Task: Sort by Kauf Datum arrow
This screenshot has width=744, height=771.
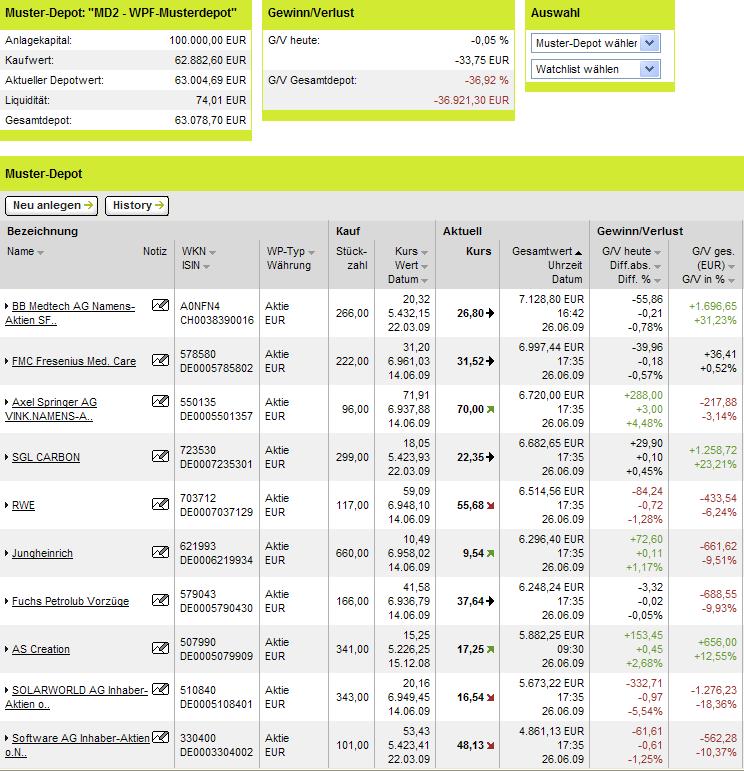Action: (x=424, y=281)
